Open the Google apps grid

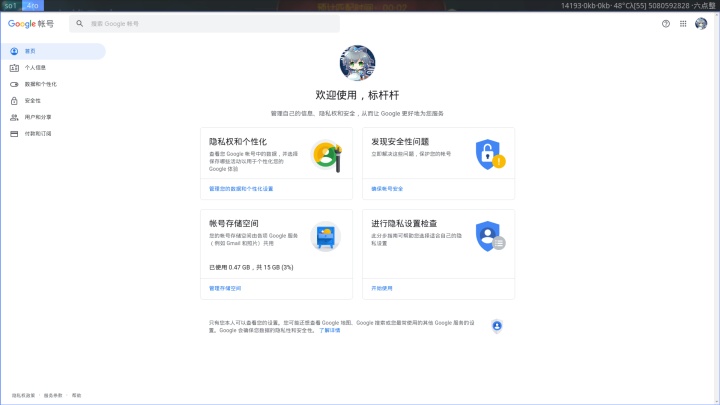[x=683, y=24]
